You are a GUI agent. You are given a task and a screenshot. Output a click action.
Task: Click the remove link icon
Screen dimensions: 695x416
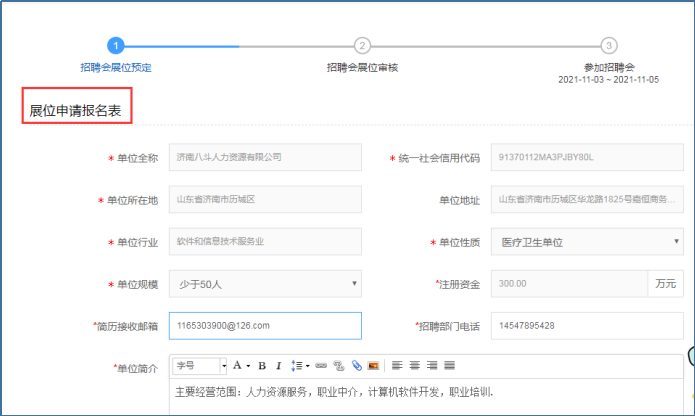click(x=339, y=365)
